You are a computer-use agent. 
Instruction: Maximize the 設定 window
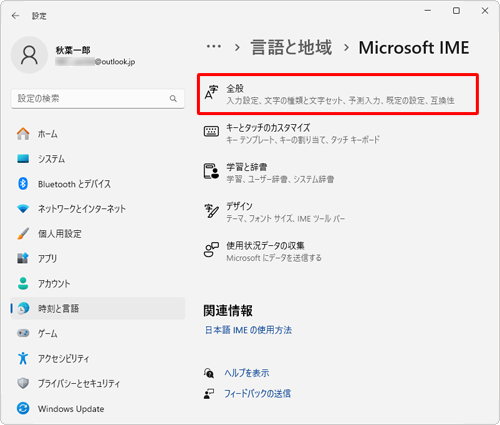click(456, 11)
